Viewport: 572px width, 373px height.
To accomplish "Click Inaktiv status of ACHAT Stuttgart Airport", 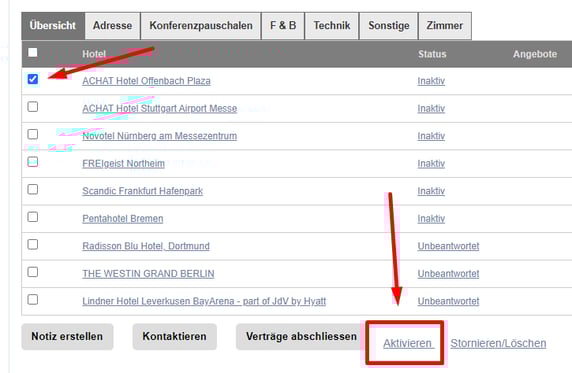I will tap(431, 108).
